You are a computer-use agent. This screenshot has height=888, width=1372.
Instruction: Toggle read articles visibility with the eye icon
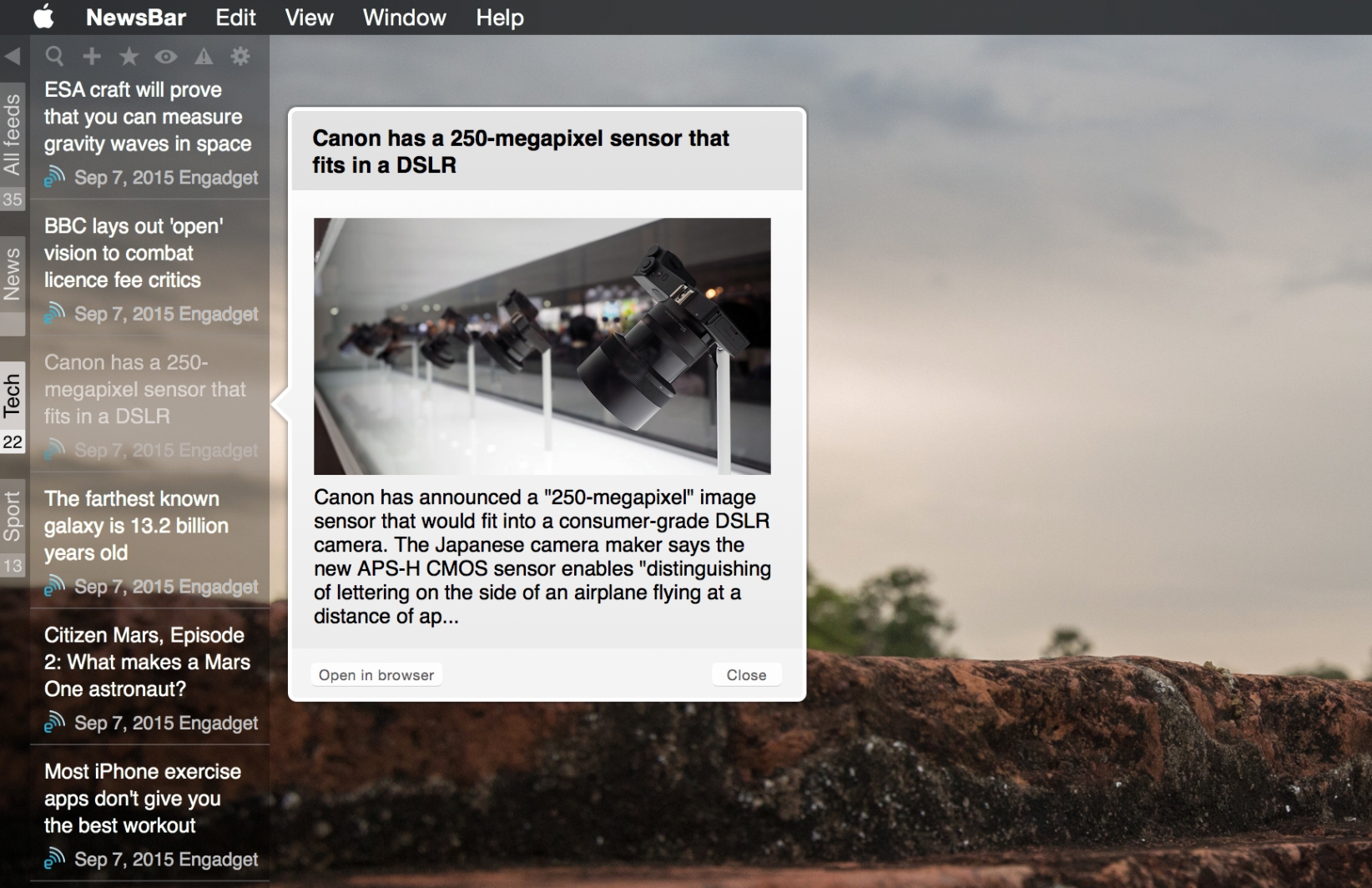pos(165,56)
